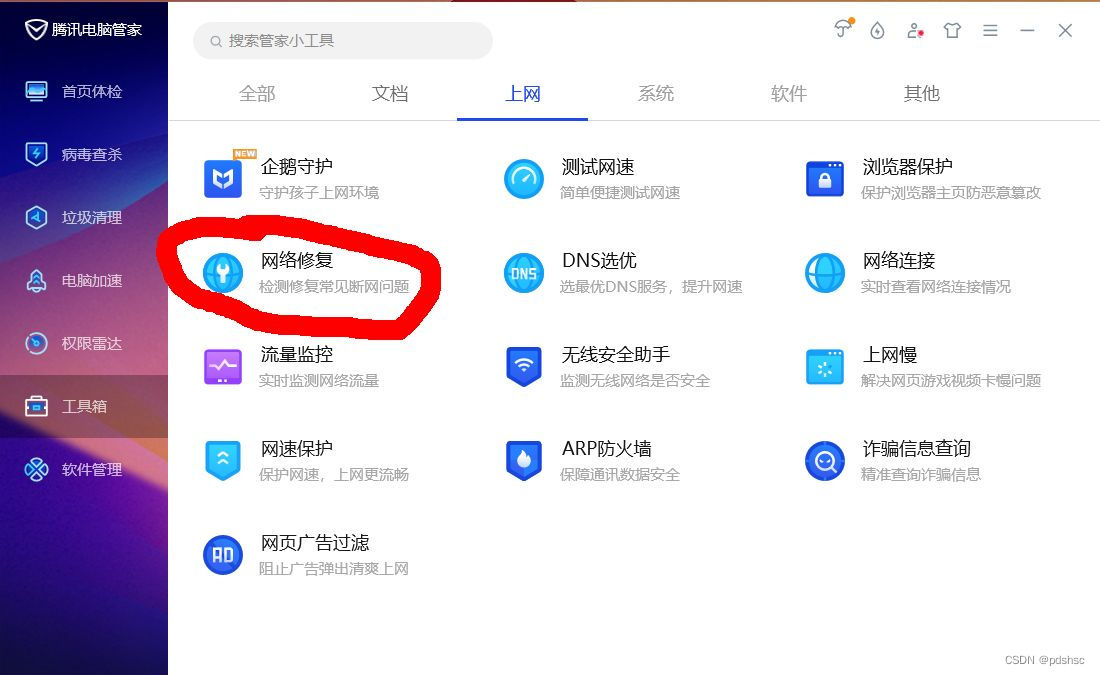Open the 网络连接 globe icon

825,273
